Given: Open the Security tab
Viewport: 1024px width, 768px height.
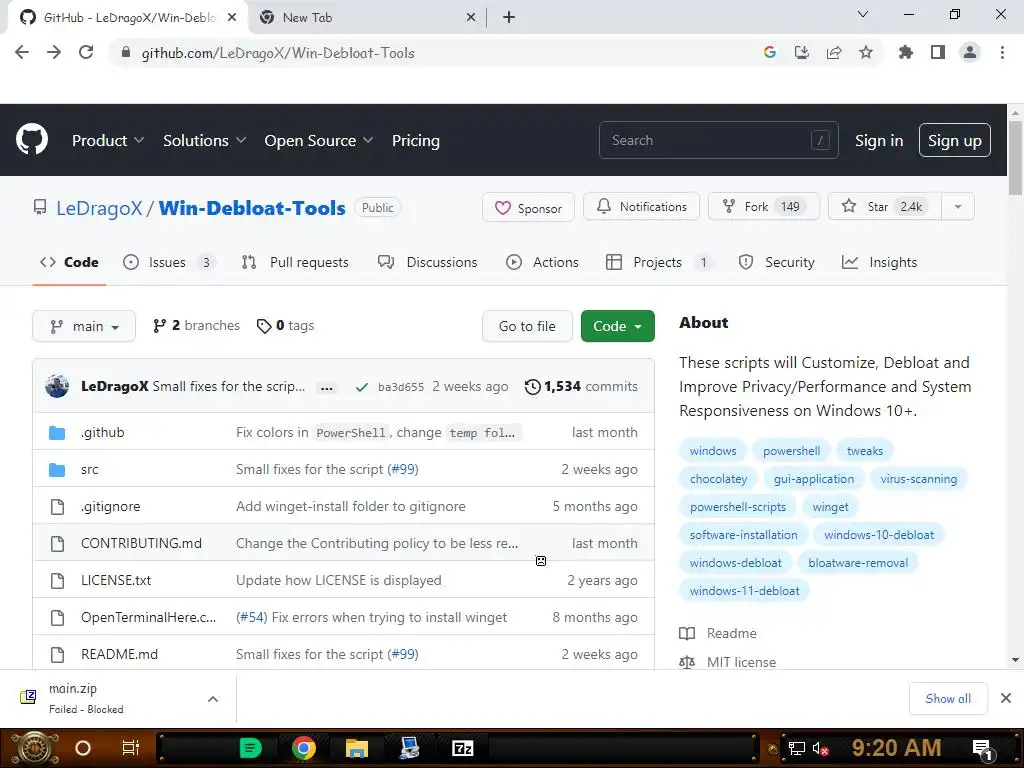Looking at the screenshot, I should point(776,263).
